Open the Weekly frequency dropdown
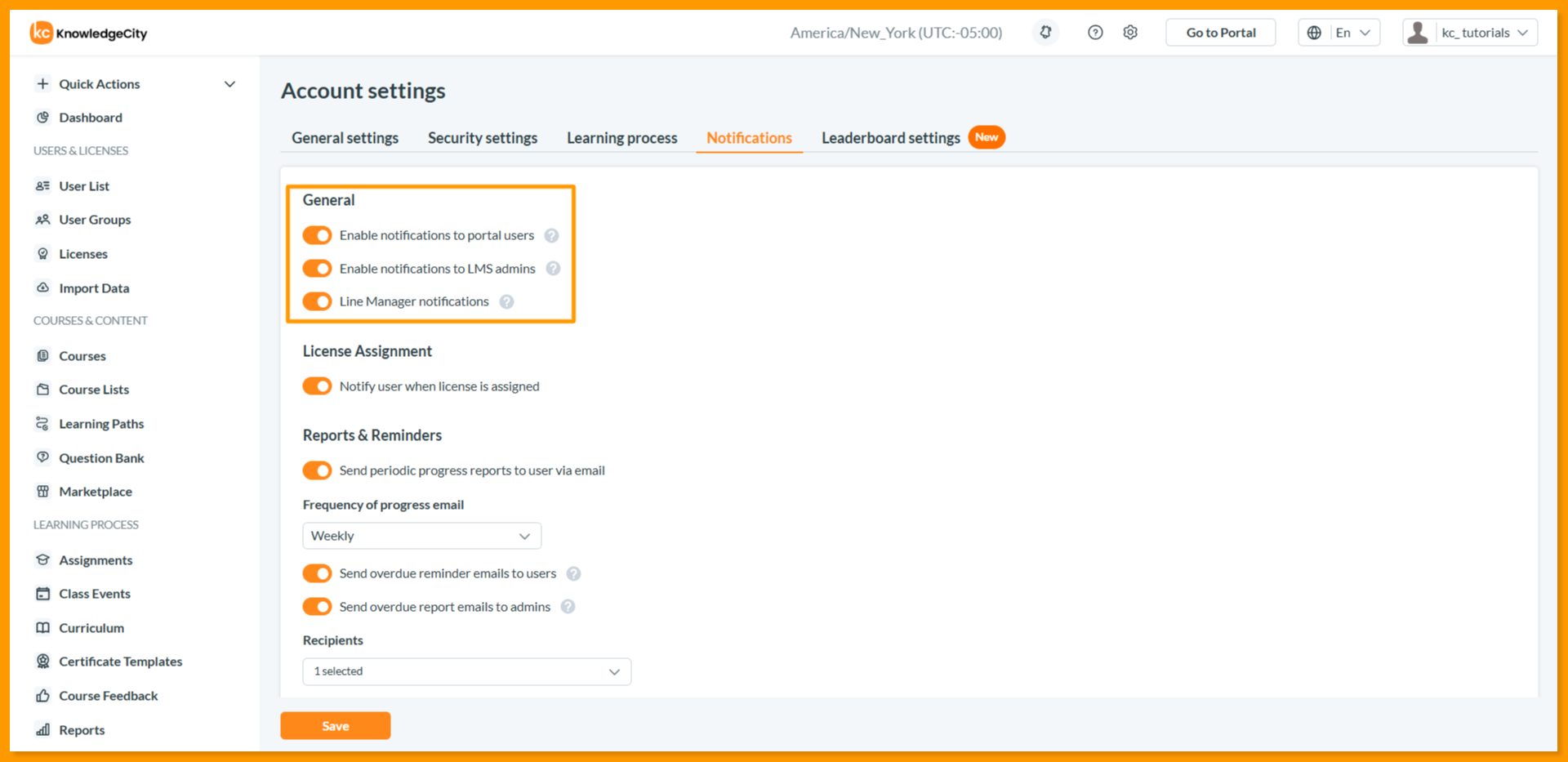 422,536
